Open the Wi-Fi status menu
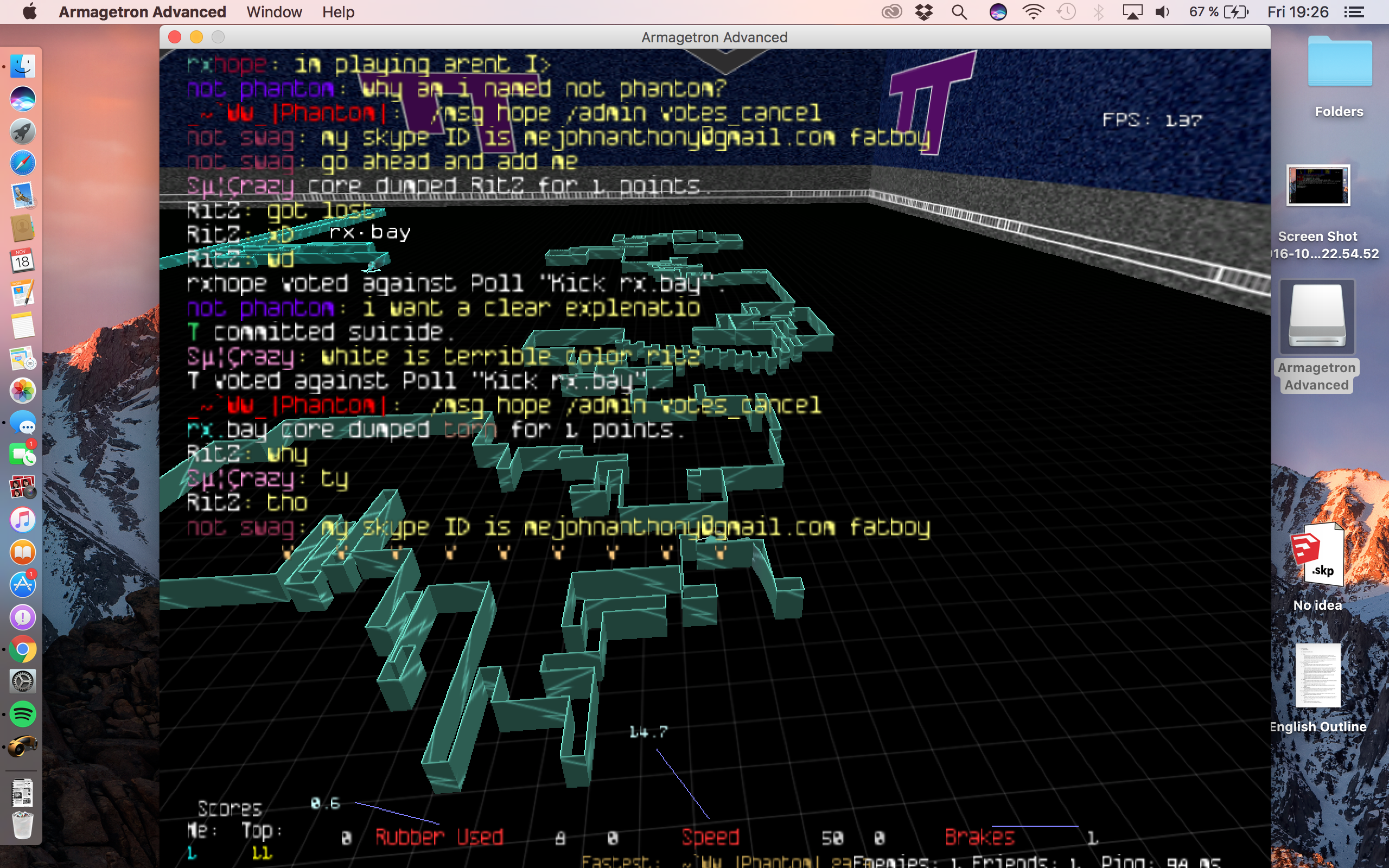This screenshot has height=868, width=1389. pos(1033,12)
